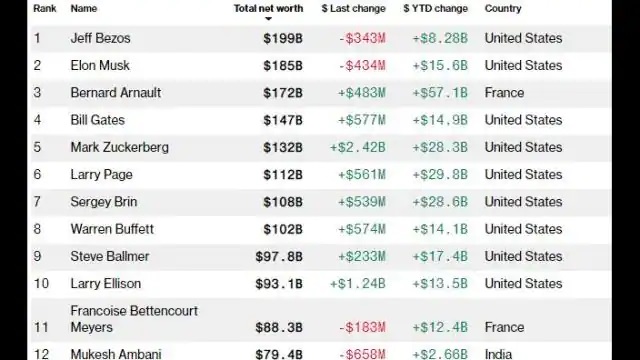
Task: Click the Country column header
Action: [503, 9]
